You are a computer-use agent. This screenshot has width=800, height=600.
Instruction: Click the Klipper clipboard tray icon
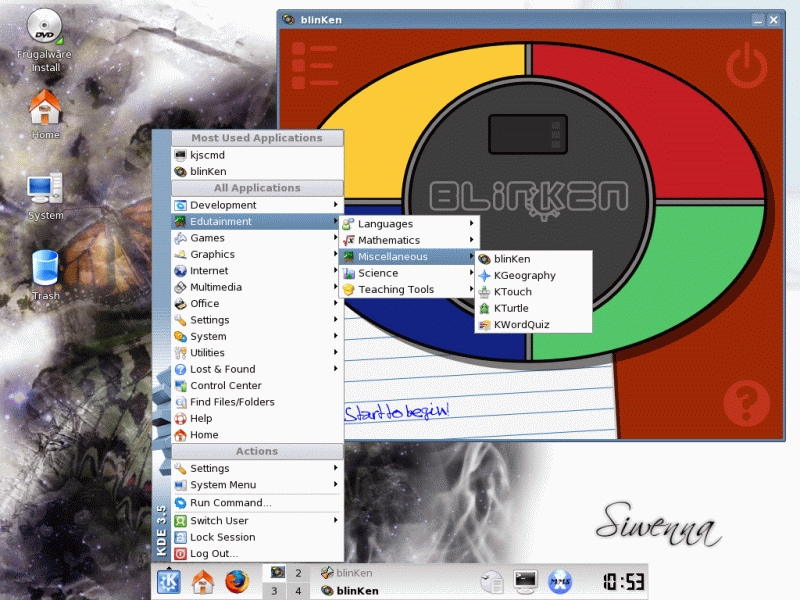pyautogui.click(x=492, y=582)
